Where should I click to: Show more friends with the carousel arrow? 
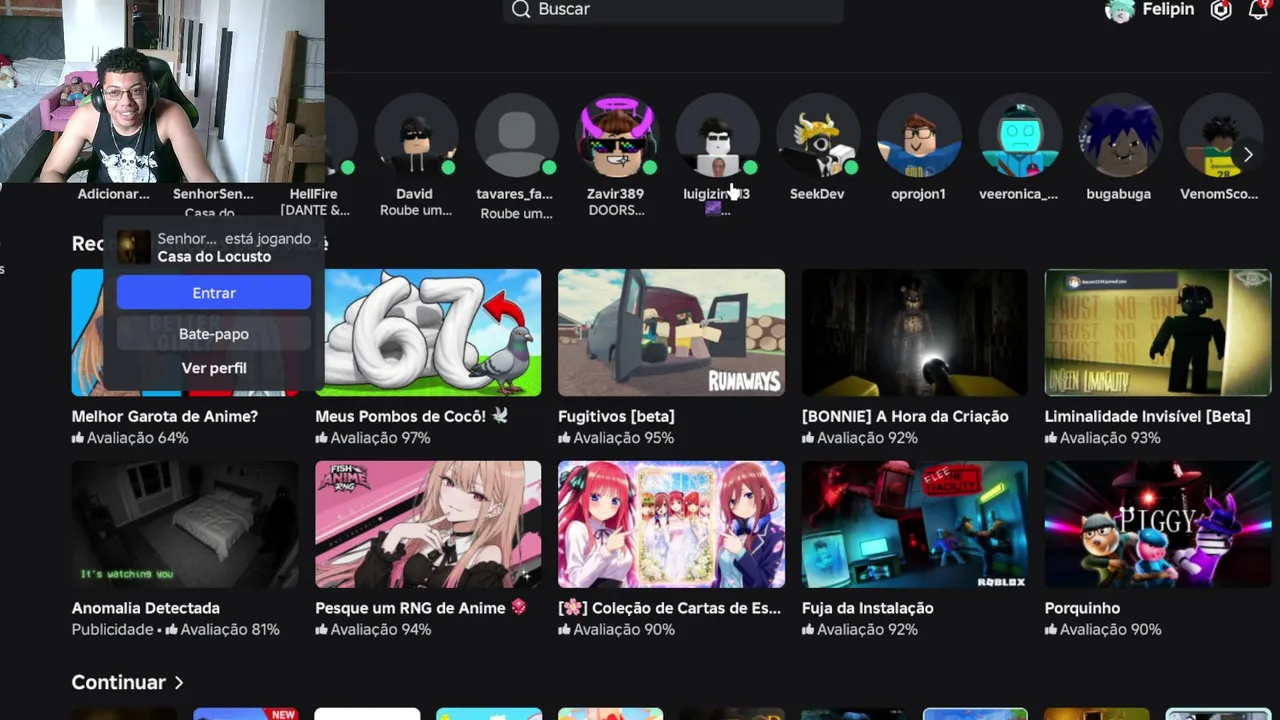tap(1247, 155)
